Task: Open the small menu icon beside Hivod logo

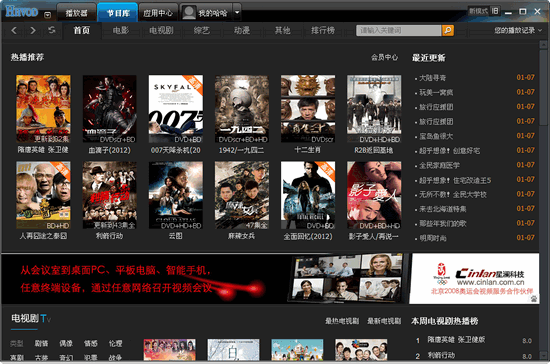Action: [47, 15]
